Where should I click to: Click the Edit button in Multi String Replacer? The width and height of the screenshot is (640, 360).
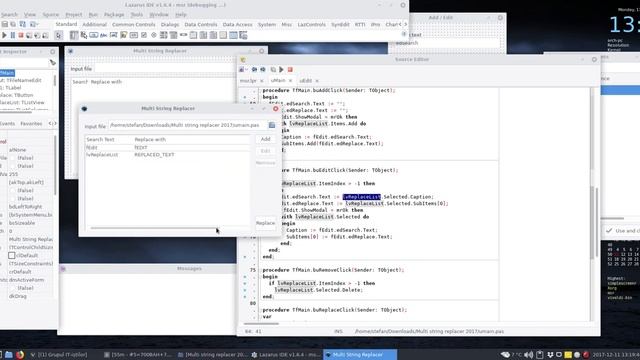[266, 151]
